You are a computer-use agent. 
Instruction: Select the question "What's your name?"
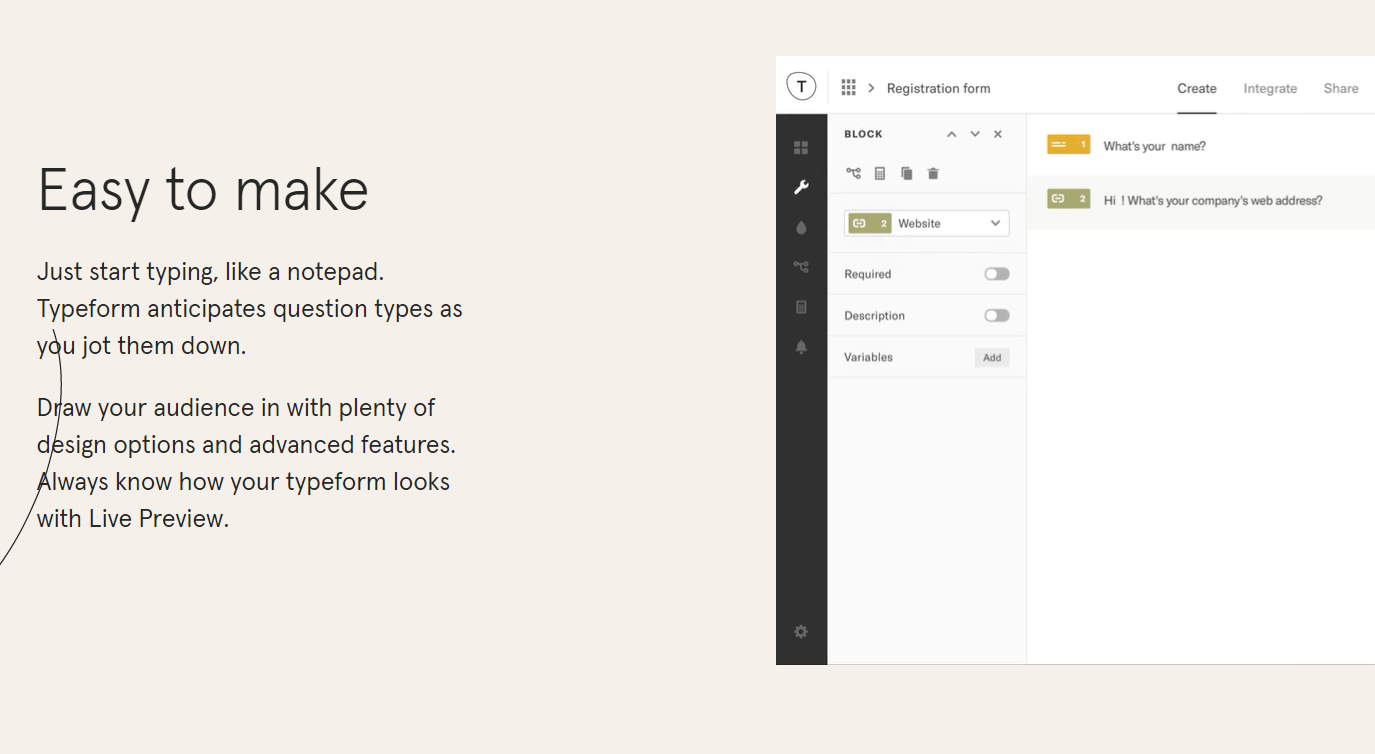click(x=1154, y=145)
